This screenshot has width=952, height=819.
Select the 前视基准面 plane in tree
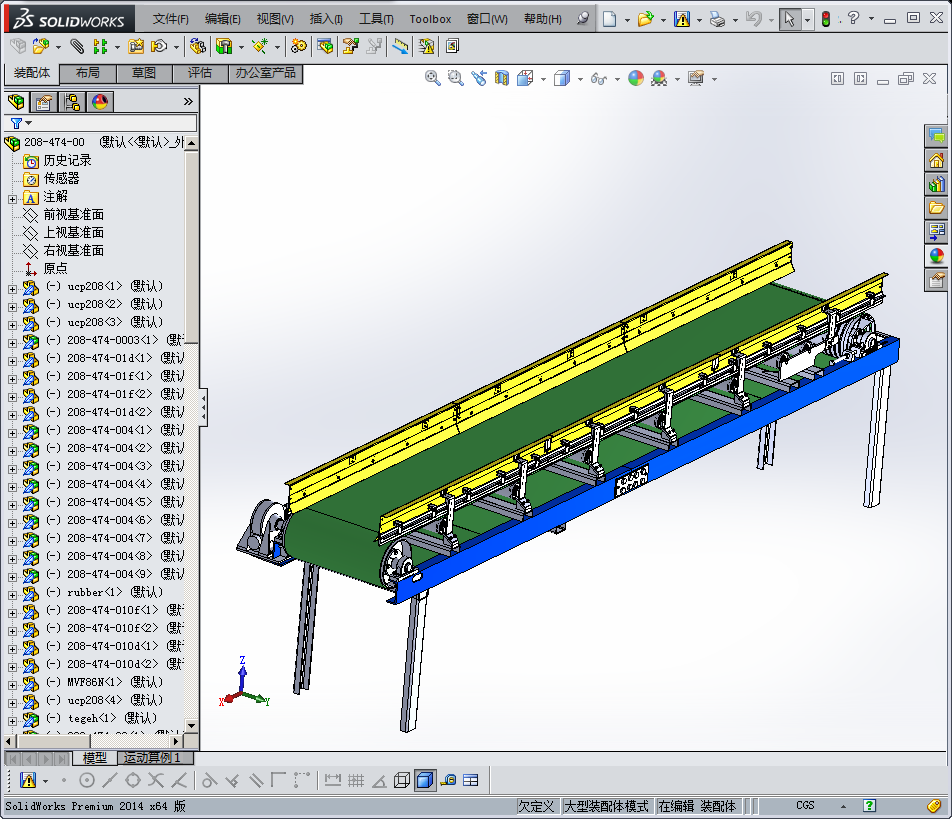click(73, 215)
